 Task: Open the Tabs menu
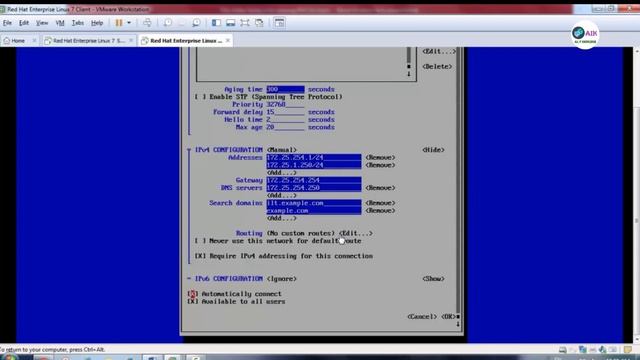click(78, 23)
